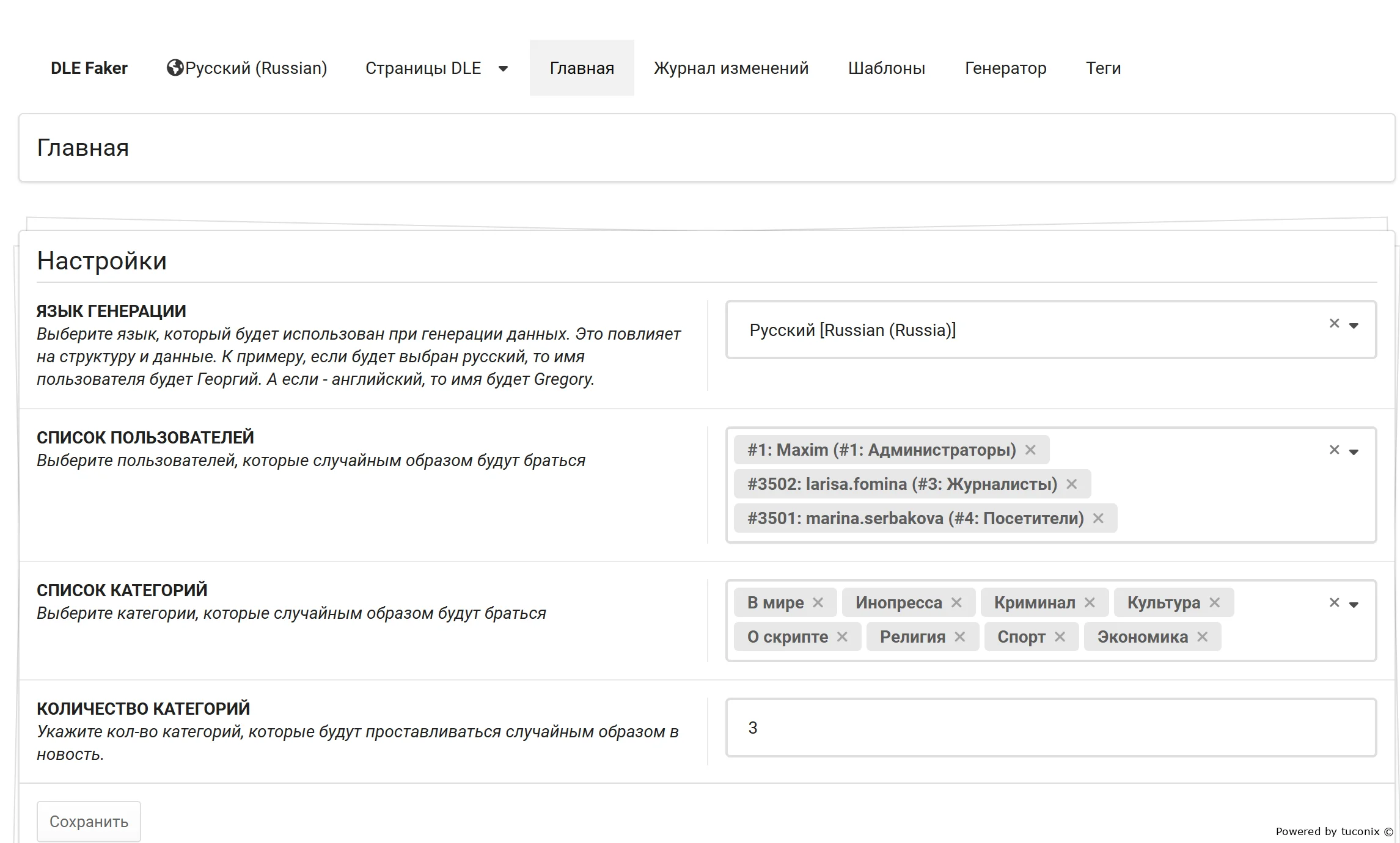
Task: Click the globe language icon
Action: (x=175, y=68)
